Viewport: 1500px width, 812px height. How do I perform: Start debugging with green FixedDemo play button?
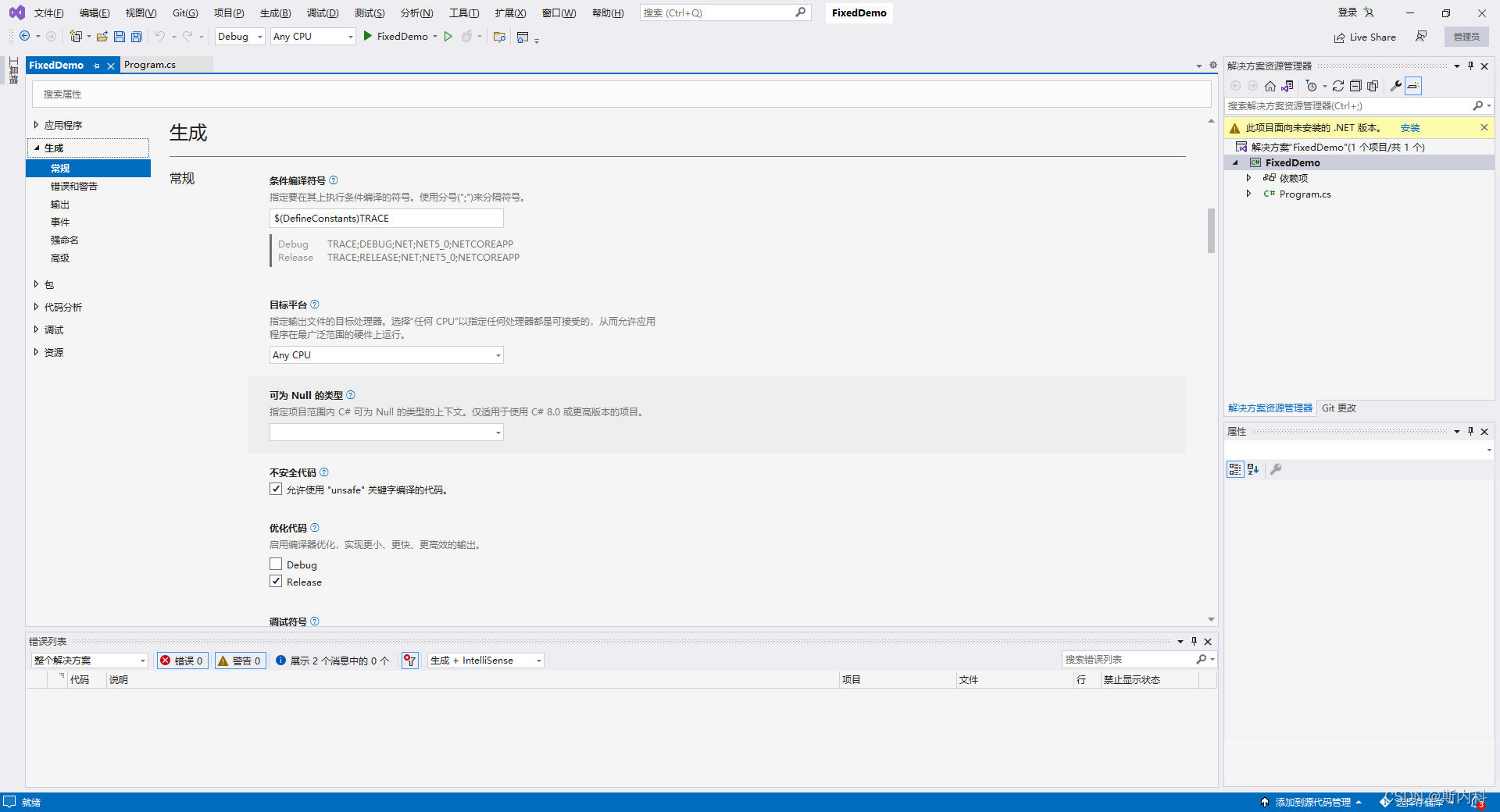pyautogui.click(x=396, y=36)
